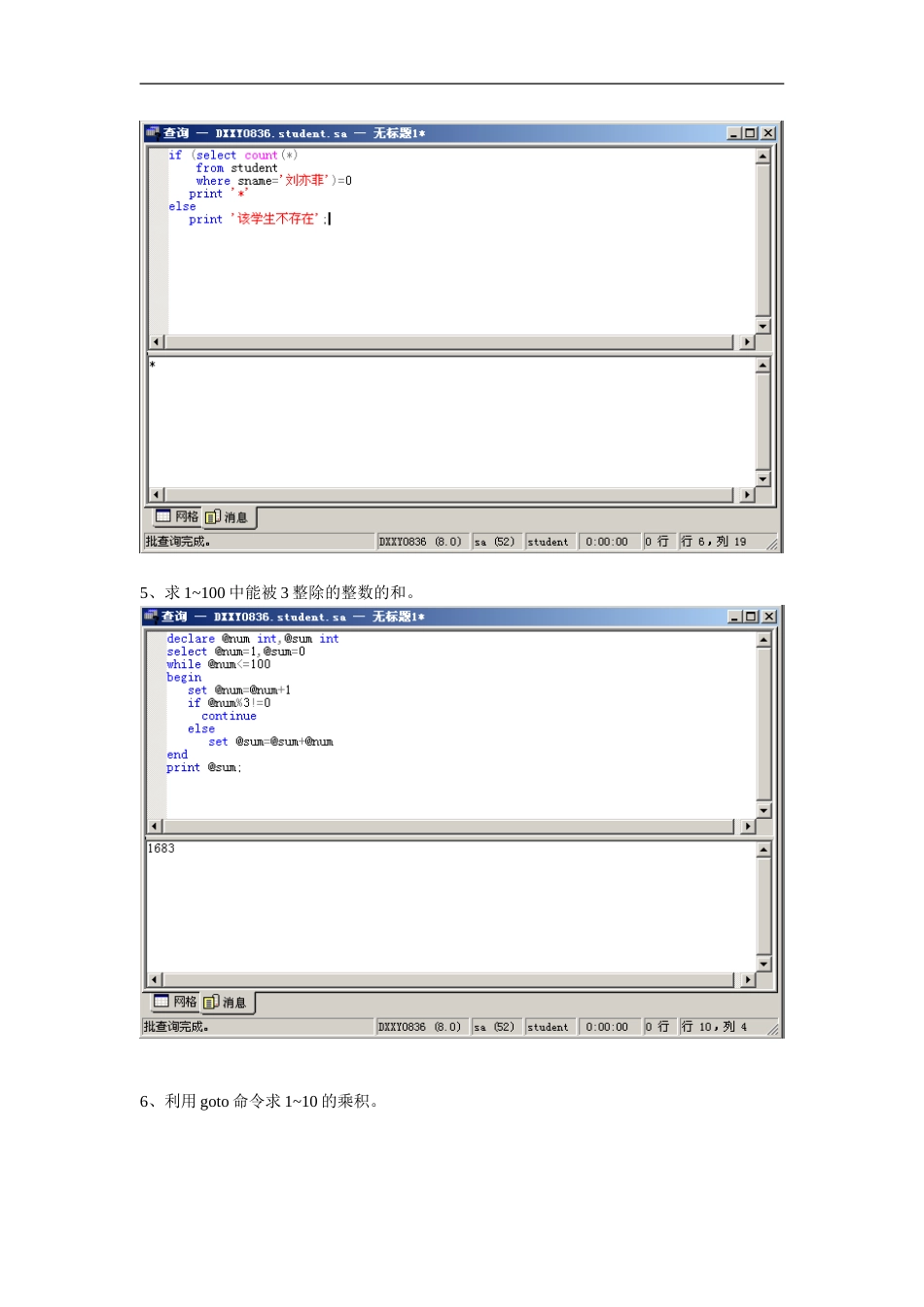This screenshot has height=1307, width=924.
Task: Maximize the upper query window
Action: coord(751,133)
